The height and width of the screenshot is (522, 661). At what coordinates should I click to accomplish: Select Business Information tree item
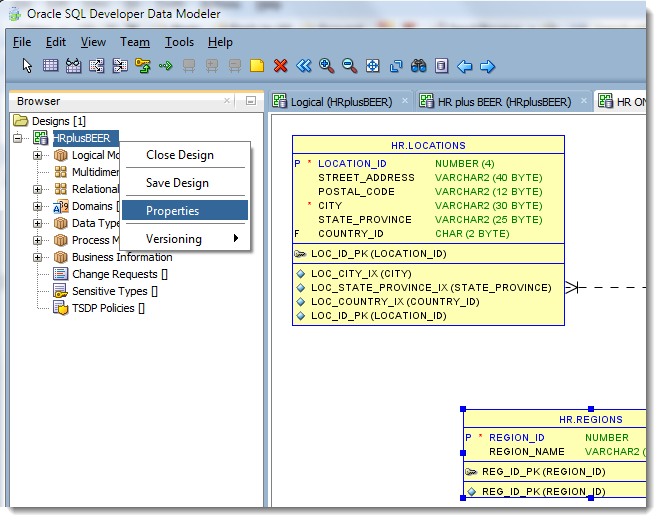(x=122, y=257)
